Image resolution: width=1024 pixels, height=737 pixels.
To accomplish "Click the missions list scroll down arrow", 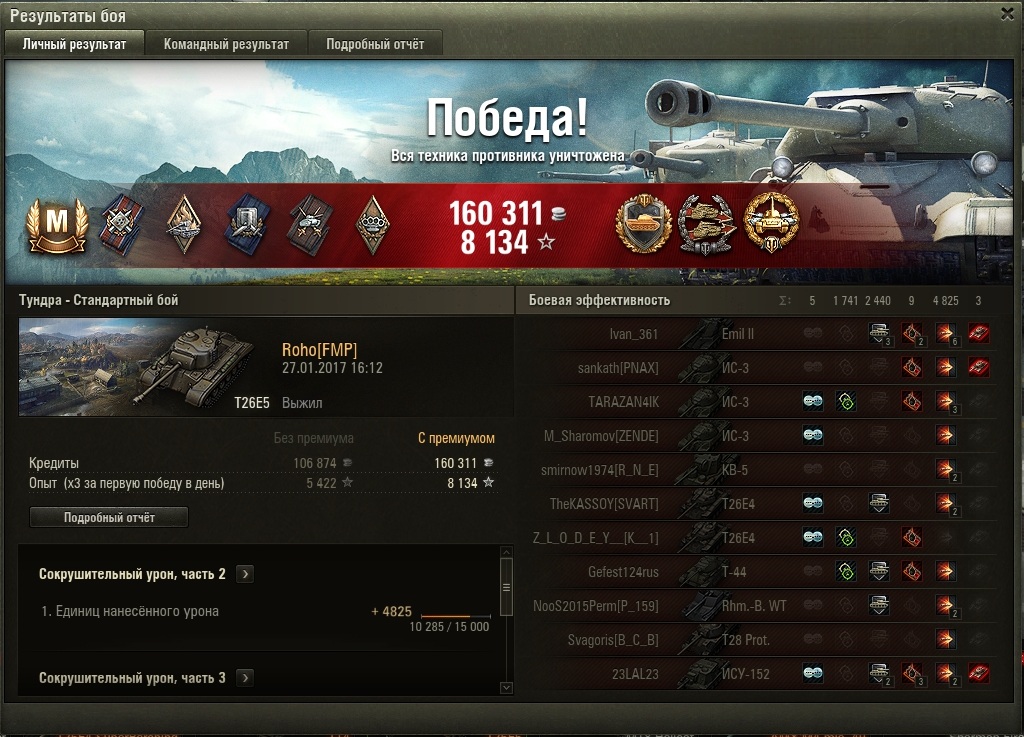I will (506, 687).
